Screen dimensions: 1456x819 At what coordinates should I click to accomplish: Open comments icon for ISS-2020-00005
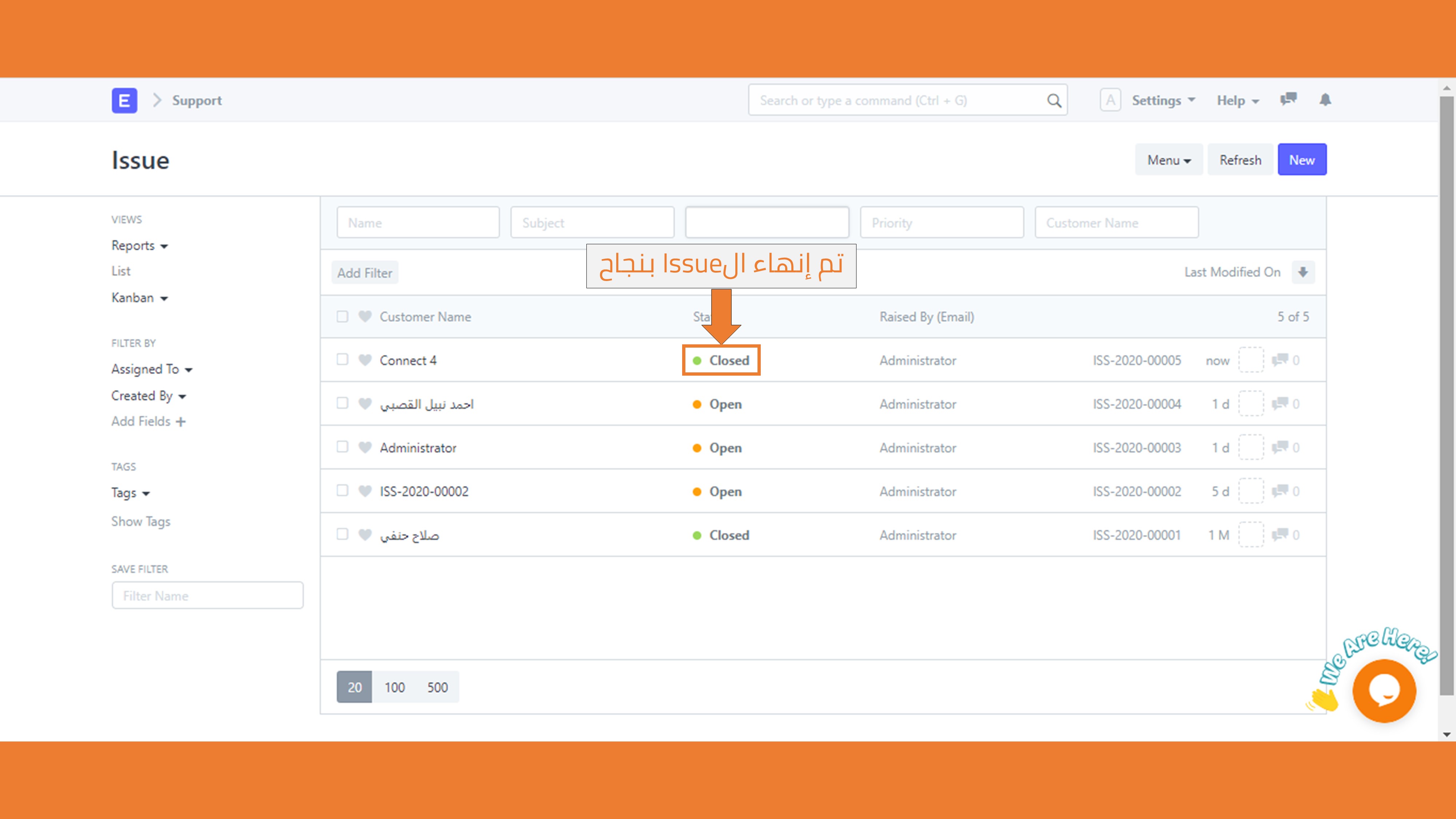coord(1280,360)
